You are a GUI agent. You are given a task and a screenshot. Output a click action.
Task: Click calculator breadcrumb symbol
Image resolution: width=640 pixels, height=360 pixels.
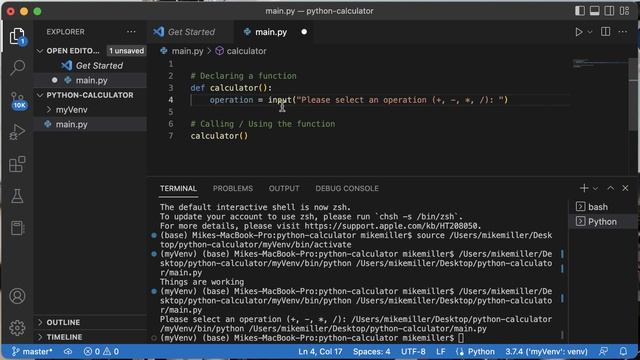pos(246,51)
